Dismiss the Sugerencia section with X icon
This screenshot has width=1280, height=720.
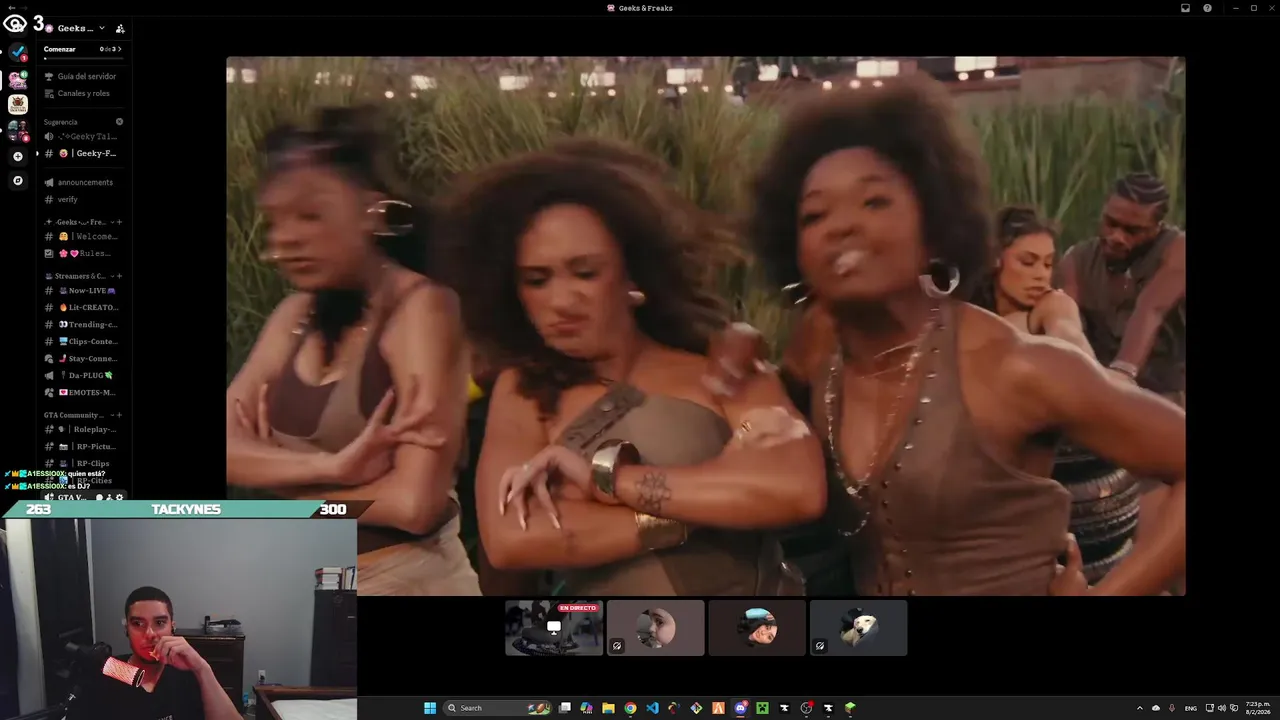click(119, 122)
